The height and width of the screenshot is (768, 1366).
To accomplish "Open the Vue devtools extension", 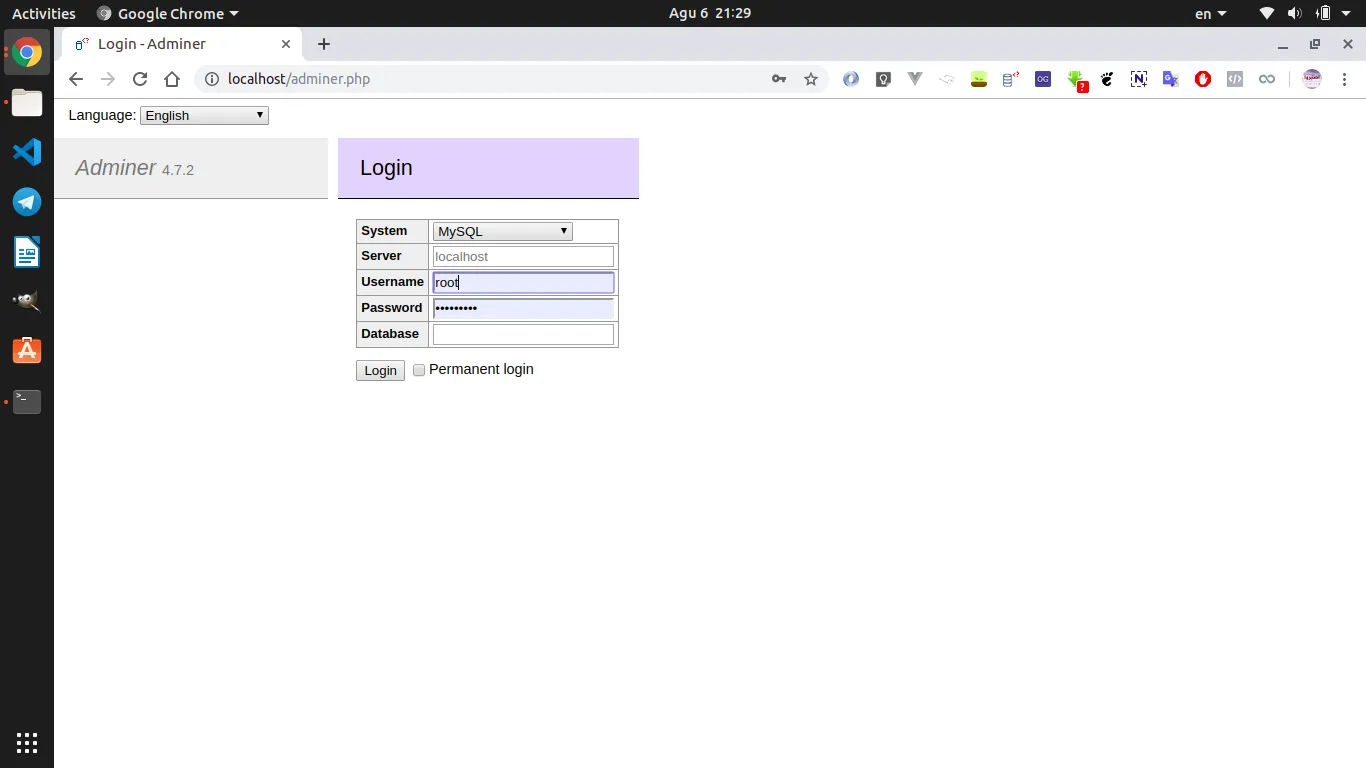I will pos(915,79).
